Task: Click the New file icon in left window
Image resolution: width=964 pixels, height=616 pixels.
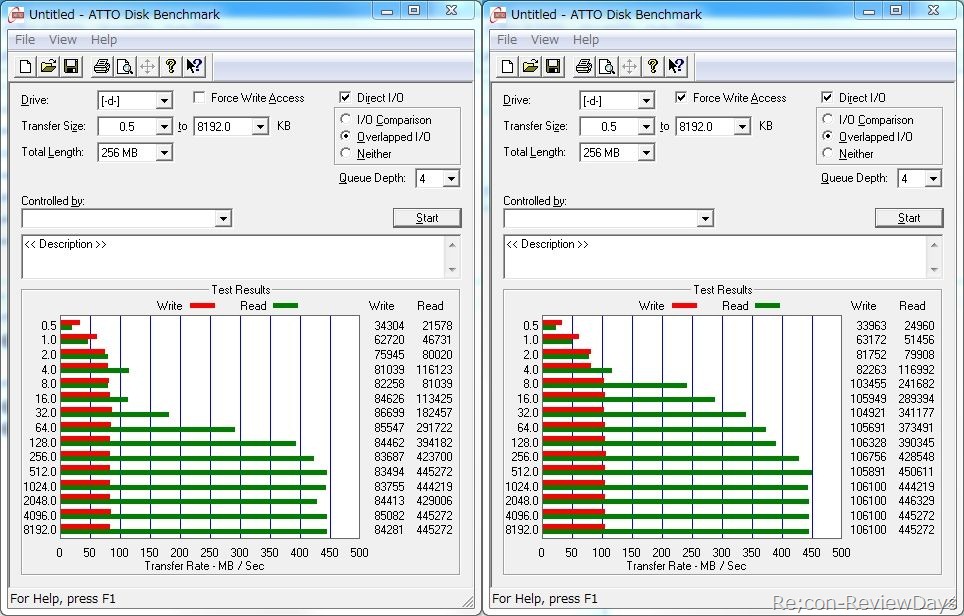Action: point(26,66)
